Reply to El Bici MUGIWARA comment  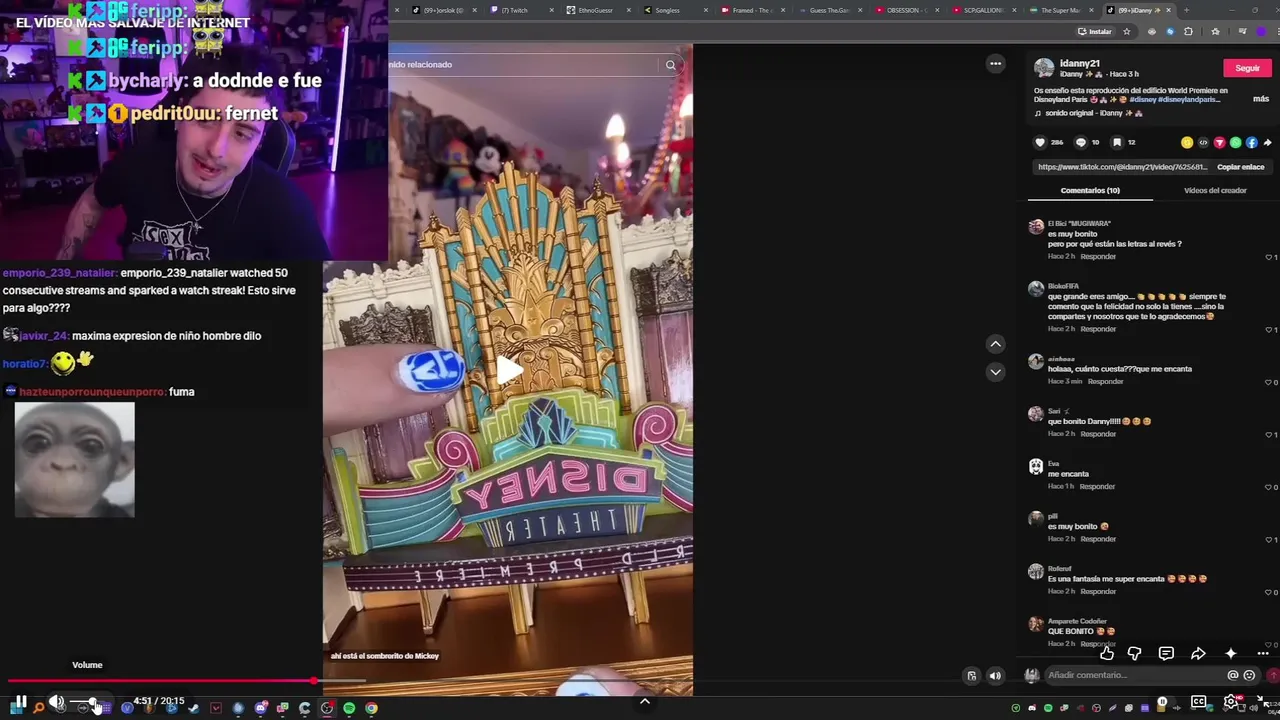click(1098, 256)
